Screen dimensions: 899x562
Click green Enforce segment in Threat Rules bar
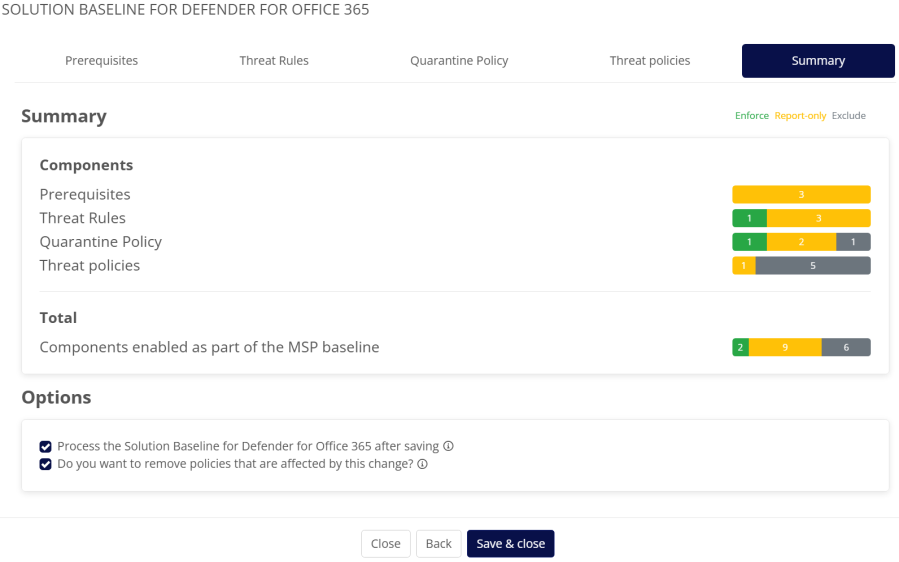coord(749,218)
